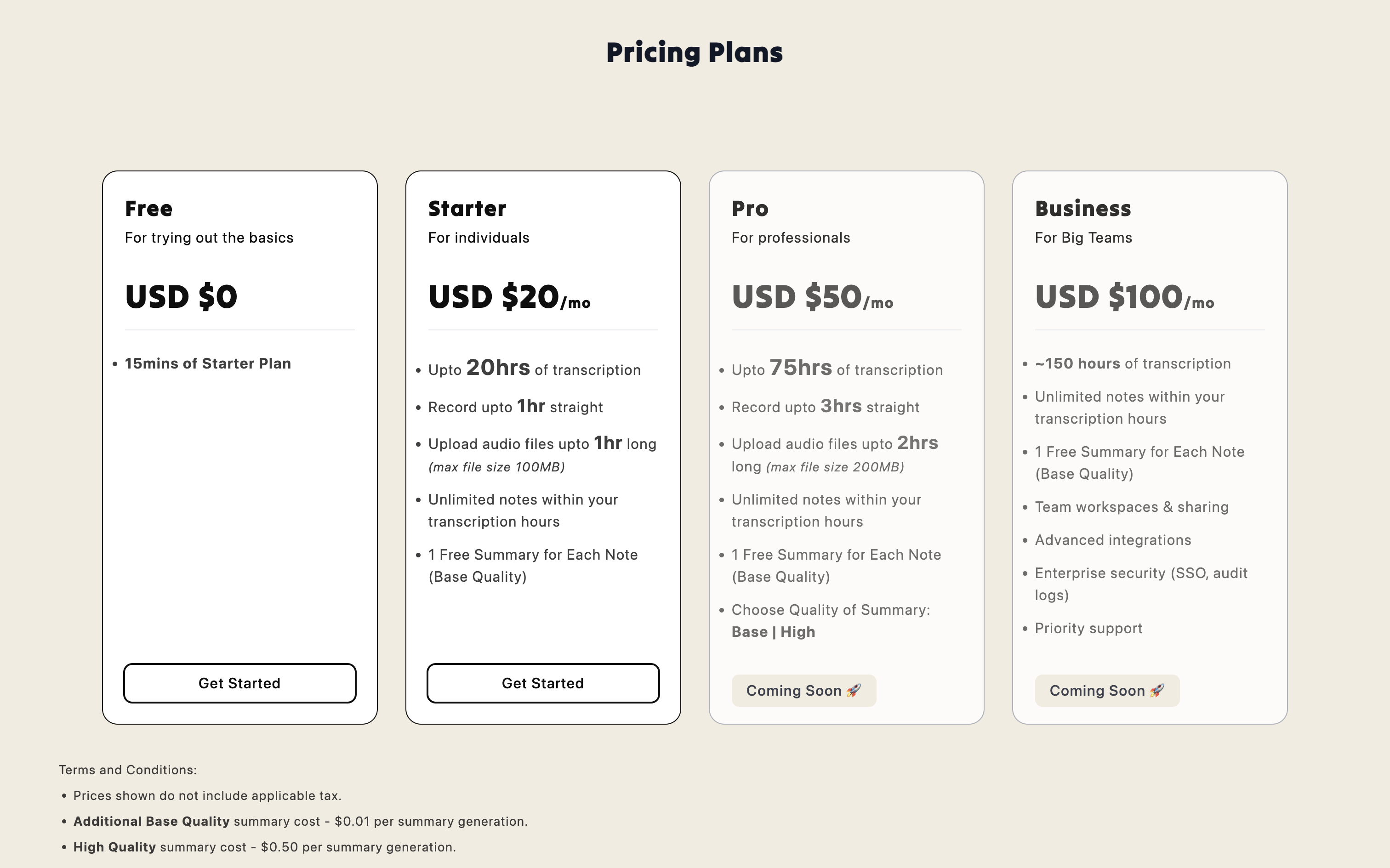The image size is (1390, 868).
Task: Click 'Base | High' summary quality text
Action: coord(773,632)
